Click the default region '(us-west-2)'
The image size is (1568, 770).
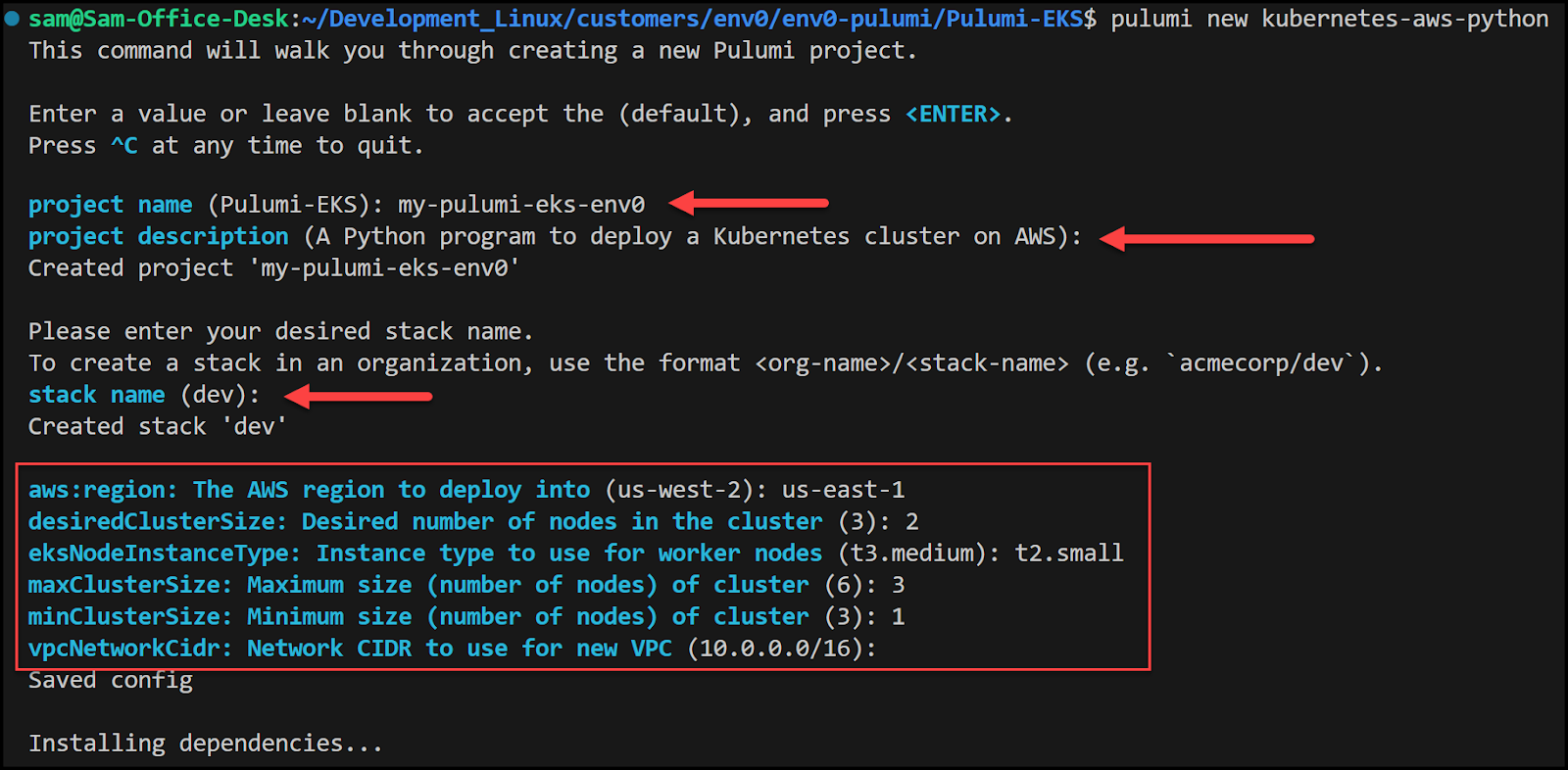pyautogui.click(x=679, y=490)
